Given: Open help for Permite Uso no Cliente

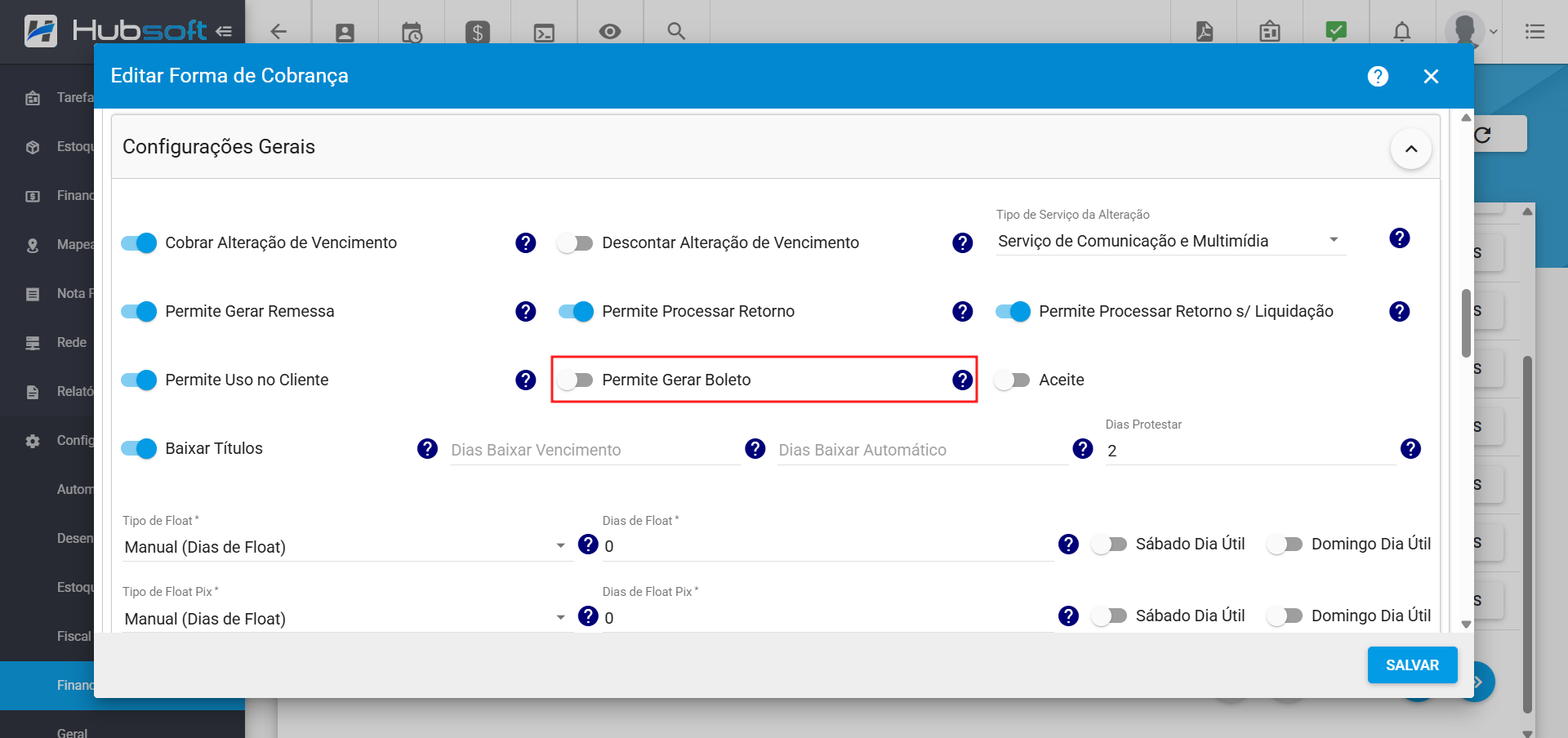Looking at the screenshot, I should tap(526, 380).
